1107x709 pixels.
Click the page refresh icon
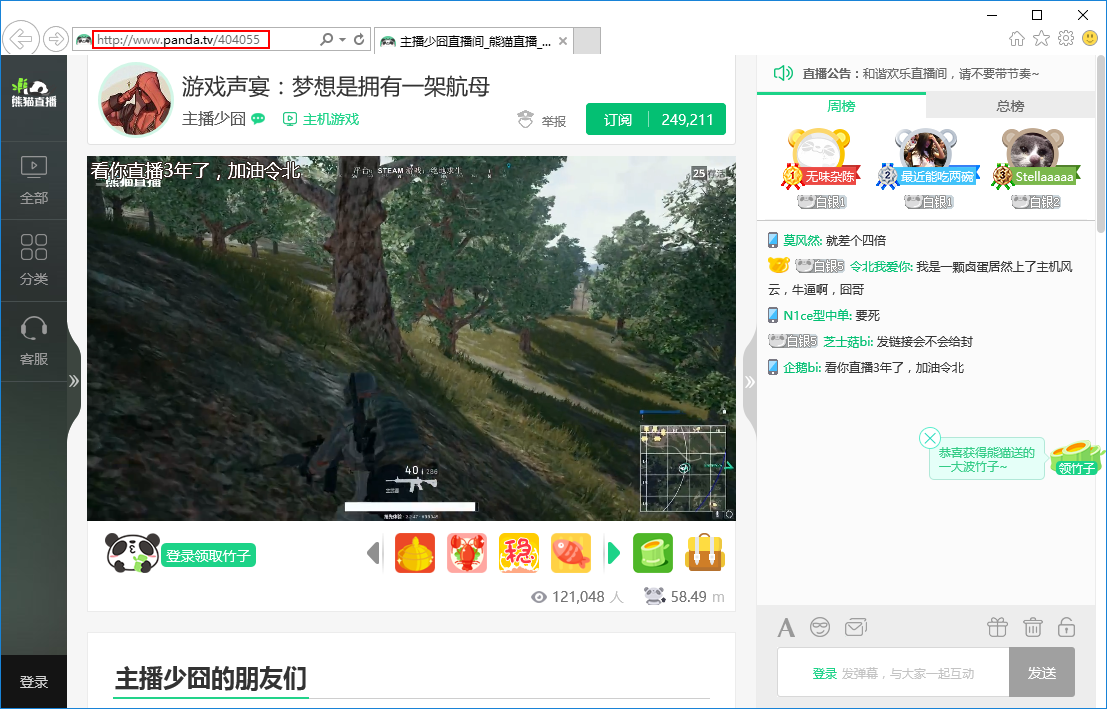pos(359,40)
